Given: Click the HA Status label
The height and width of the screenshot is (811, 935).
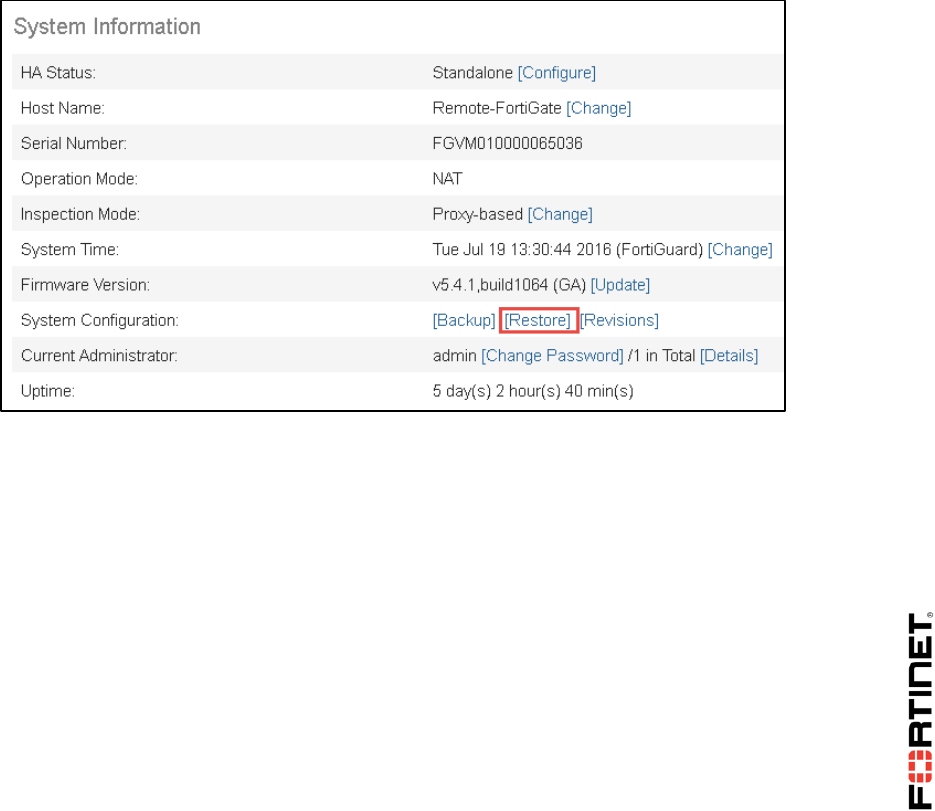Looking at the screenshot, I should click(58, 73).
